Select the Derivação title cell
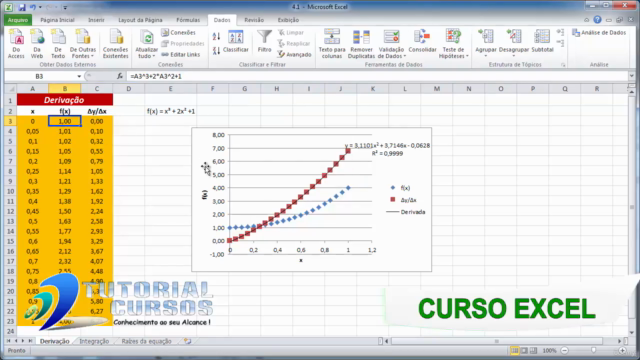Image resolution: width=640 pixels, height=360 pixels. coord(64,100)
